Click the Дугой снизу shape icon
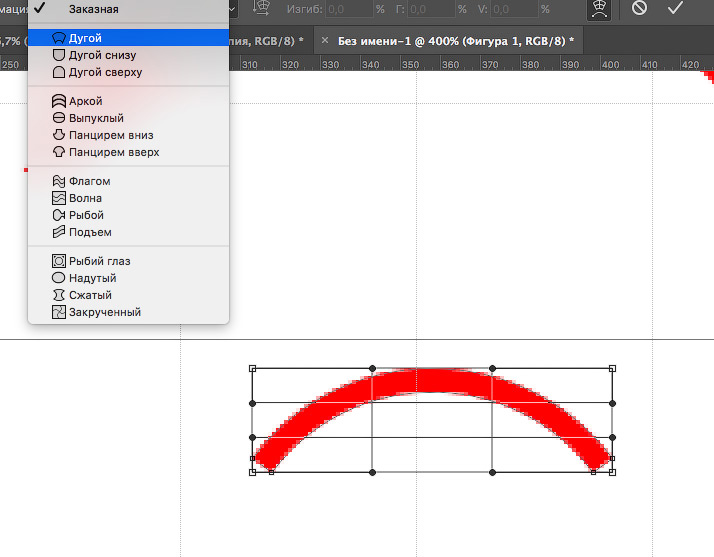 (59, 55)
